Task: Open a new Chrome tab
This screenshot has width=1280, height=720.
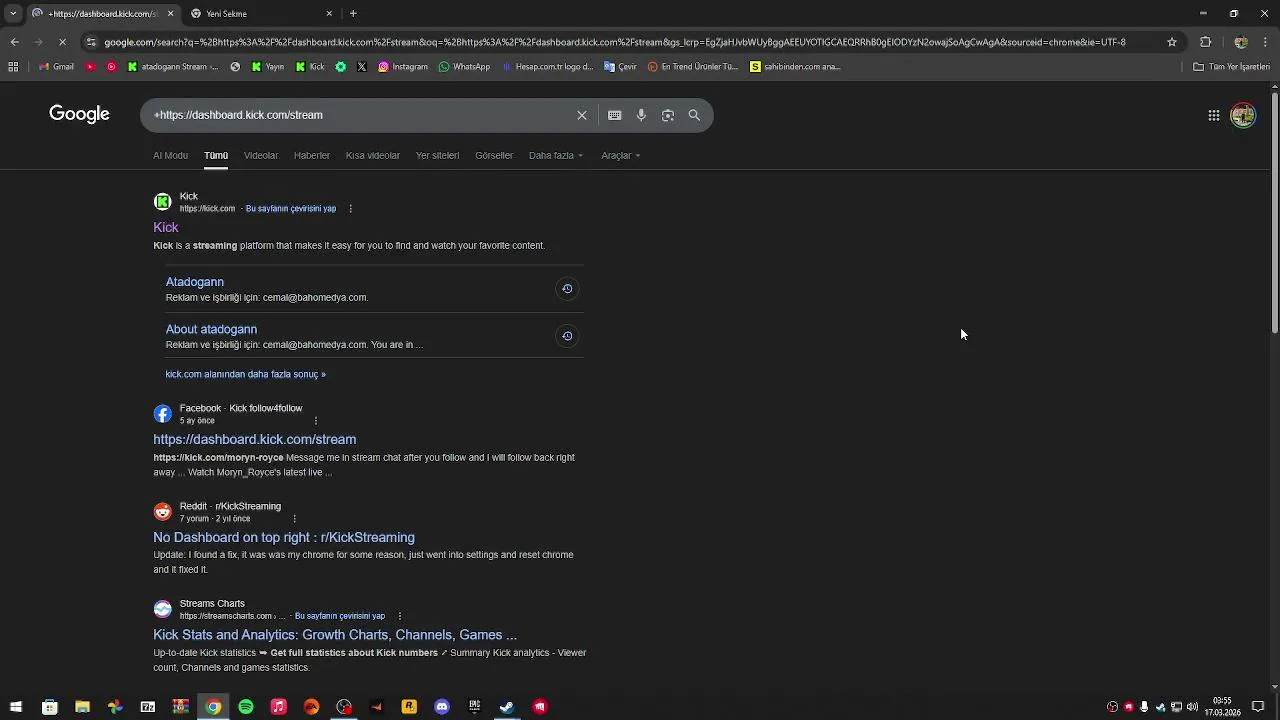Action: tap(353, 13)
